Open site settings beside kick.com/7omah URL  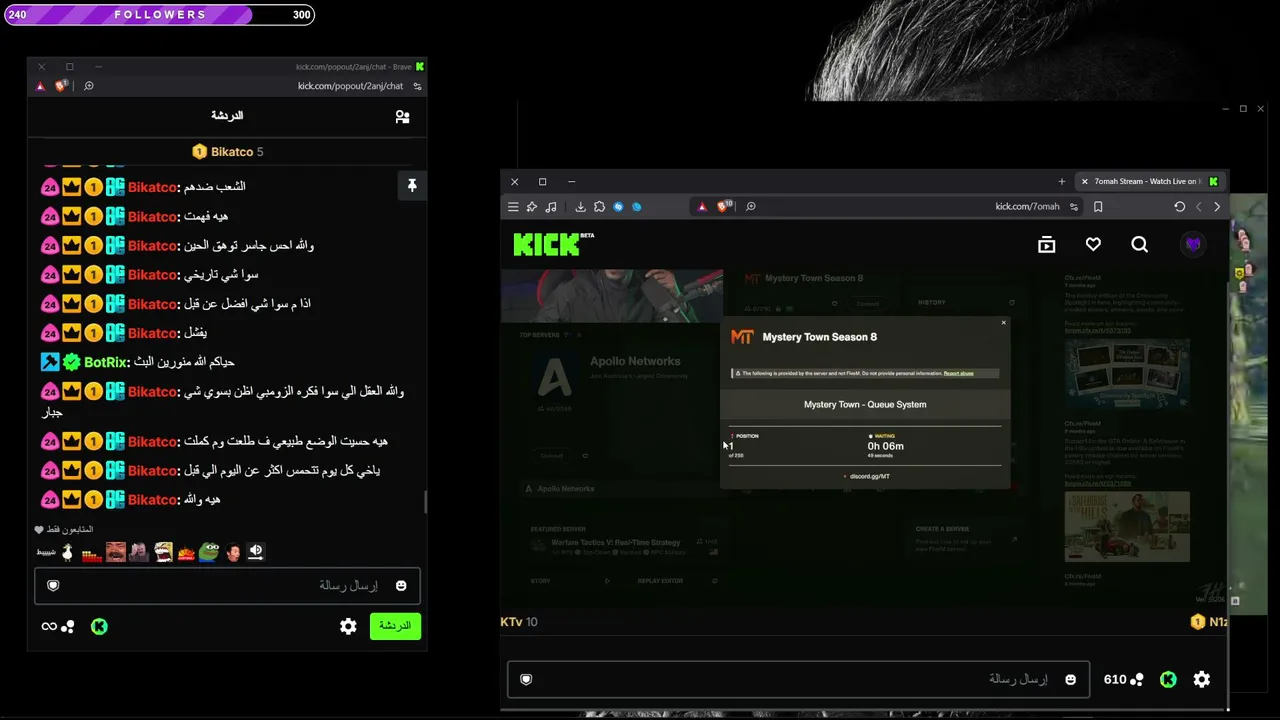(x=1074, y=207)
